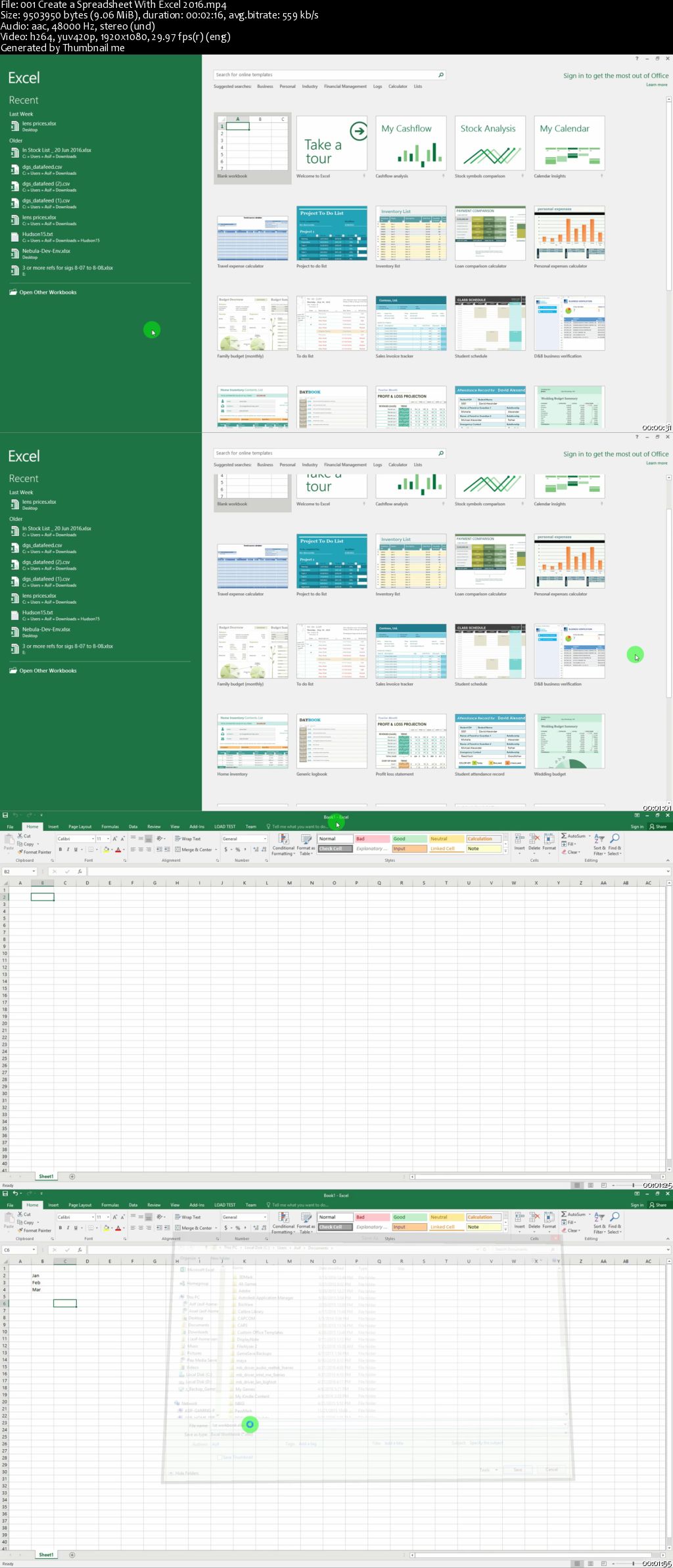This screenshot has width=673, height=1568.
Task: Open Formulas tab in third frame
Action: coord(110,826)
